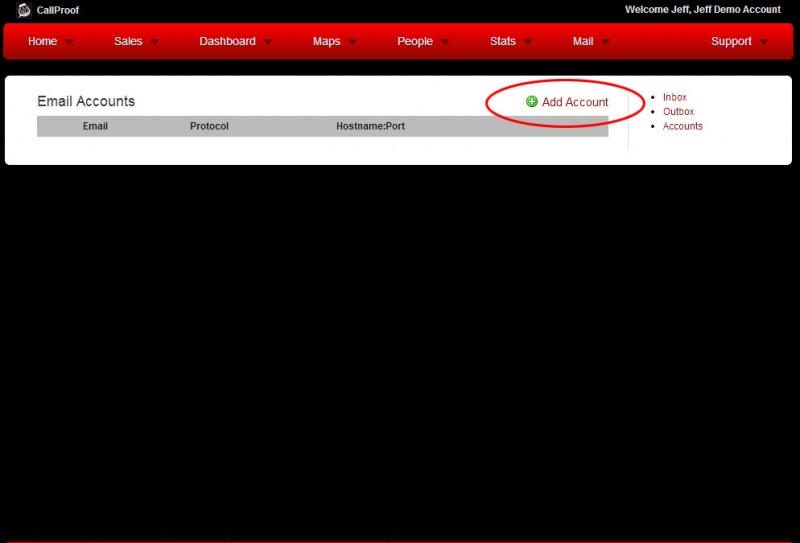Open the Mail menu

pyautogui.click(x=583, y=41)
